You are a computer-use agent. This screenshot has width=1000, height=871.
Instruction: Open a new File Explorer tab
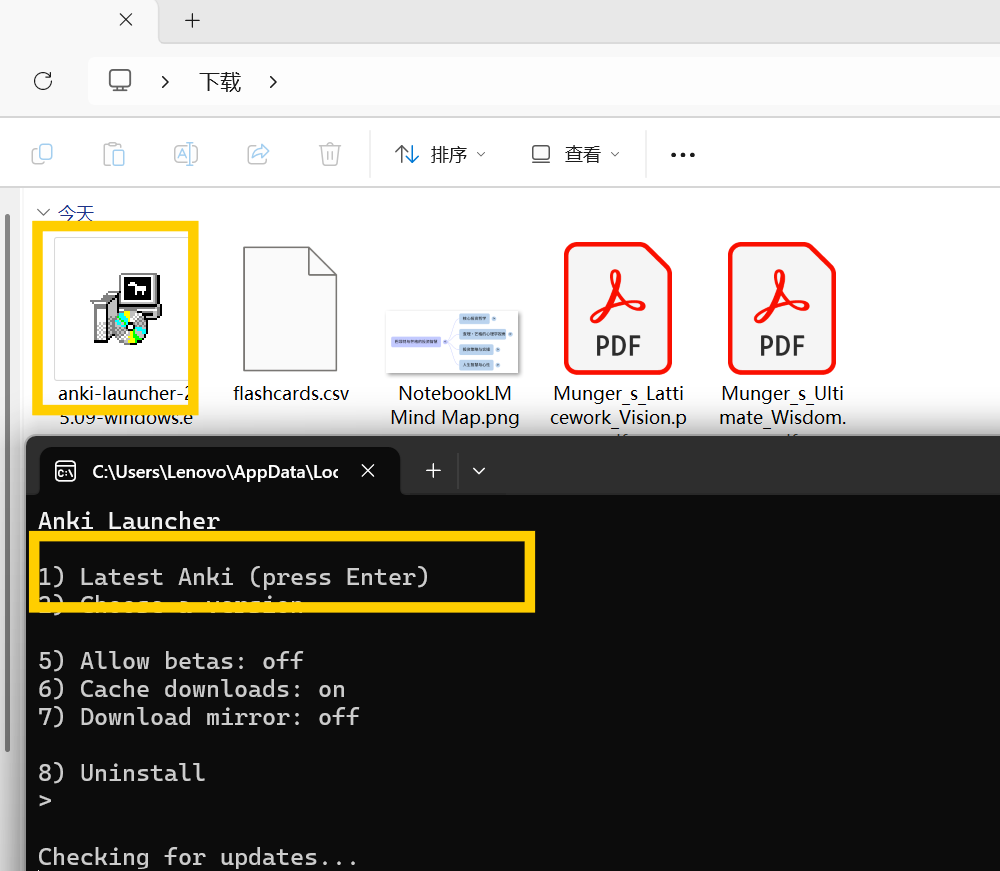[x=192, y=21]
